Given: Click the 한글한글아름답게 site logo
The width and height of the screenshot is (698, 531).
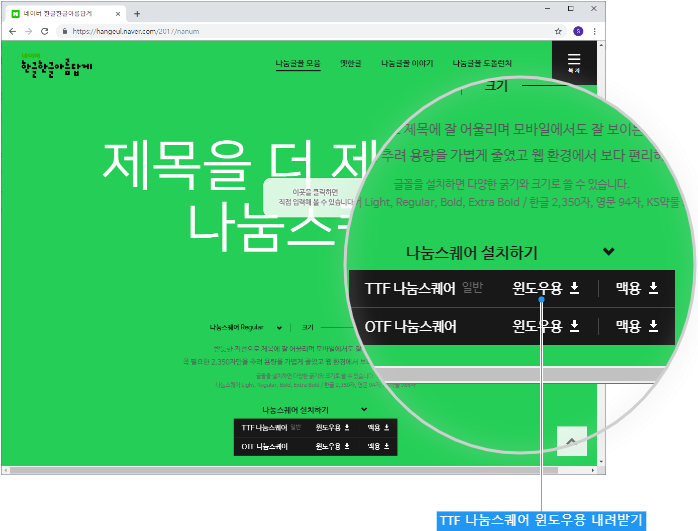Looking at the screenshot, I should pos(57,66).
